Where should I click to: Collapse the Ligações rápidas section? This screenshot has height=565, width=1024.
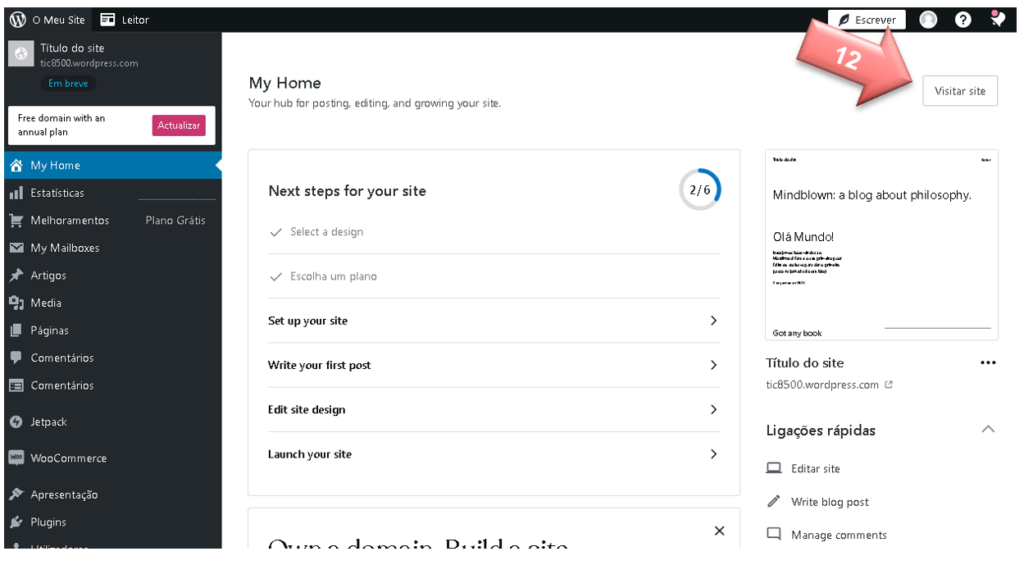click(988, 430)
